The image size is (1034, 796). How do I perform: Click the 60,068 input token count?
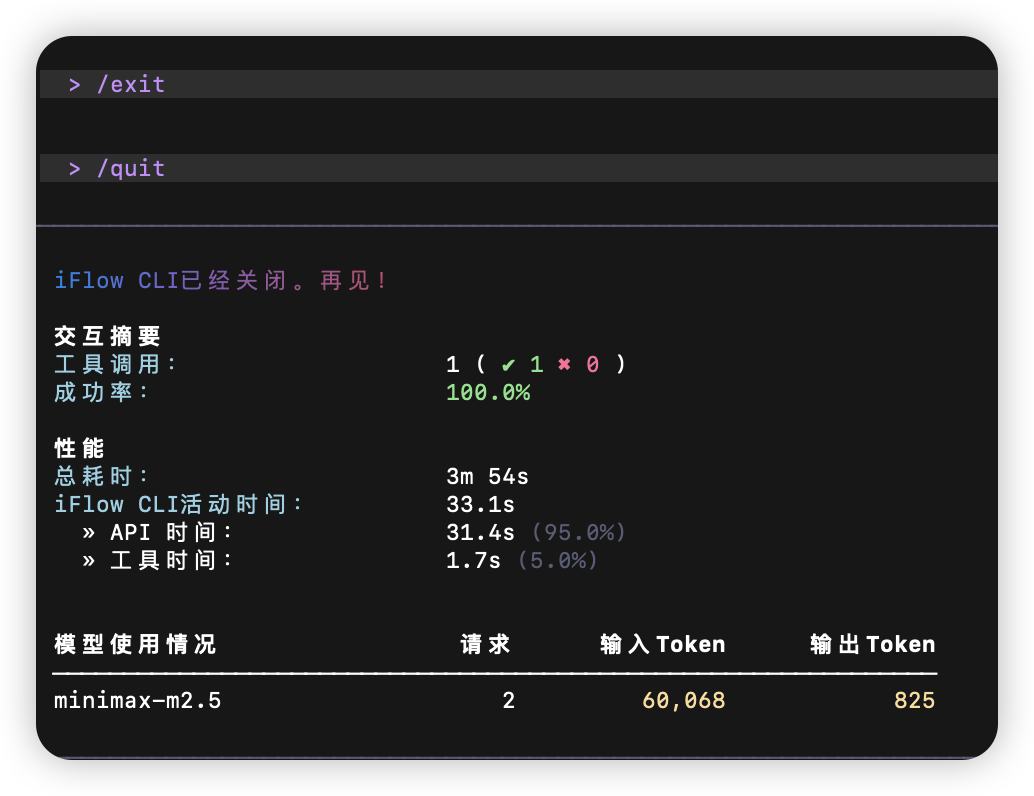684,701
